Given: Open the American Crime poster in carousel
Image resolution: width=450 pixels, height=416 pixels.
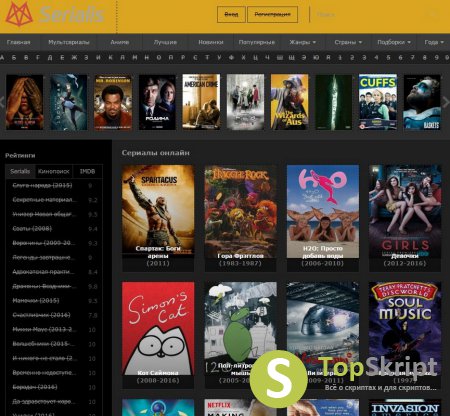Looking at the screenshot, I should 201,102.
